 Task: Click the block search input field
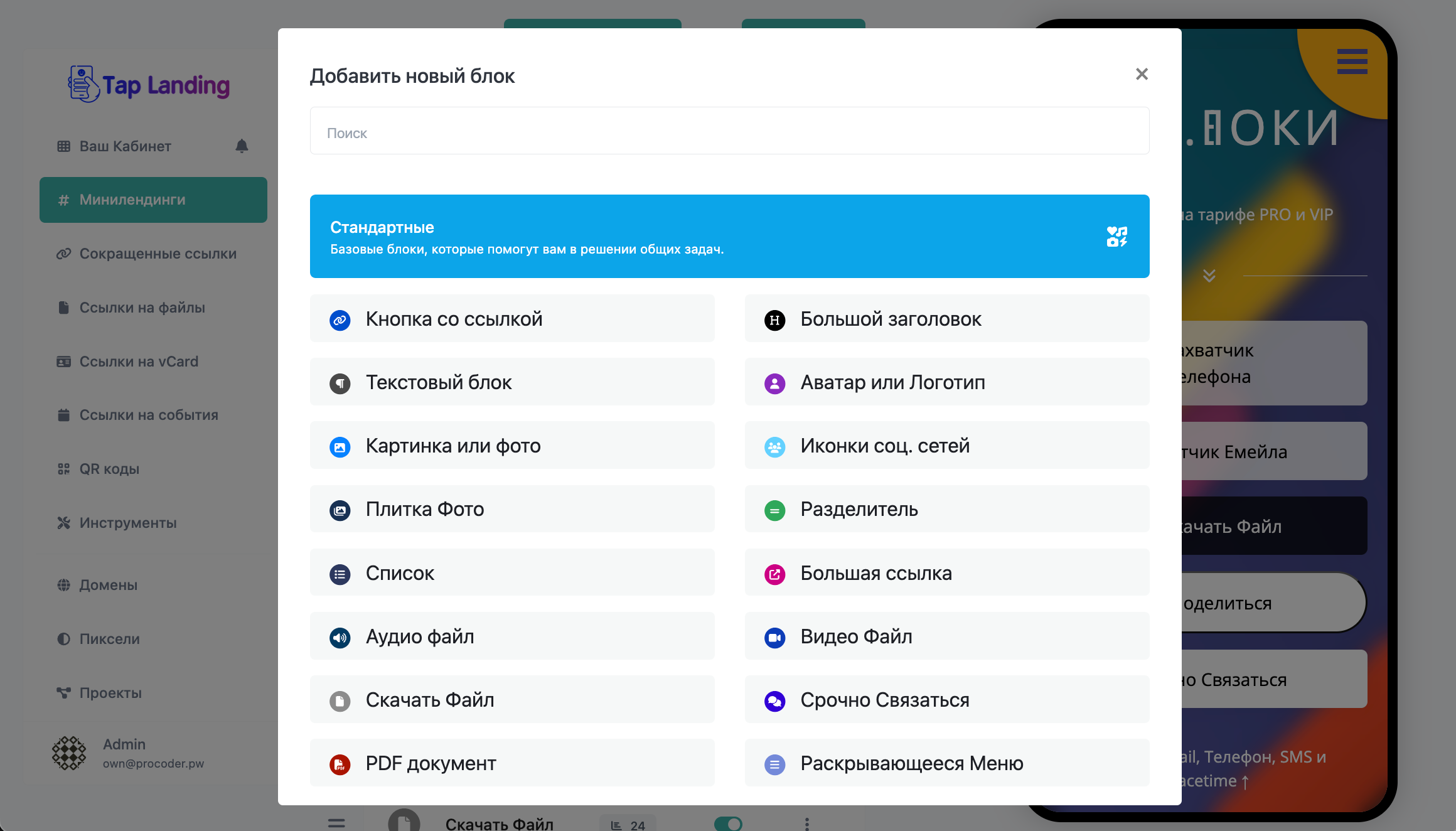[729, 131]
